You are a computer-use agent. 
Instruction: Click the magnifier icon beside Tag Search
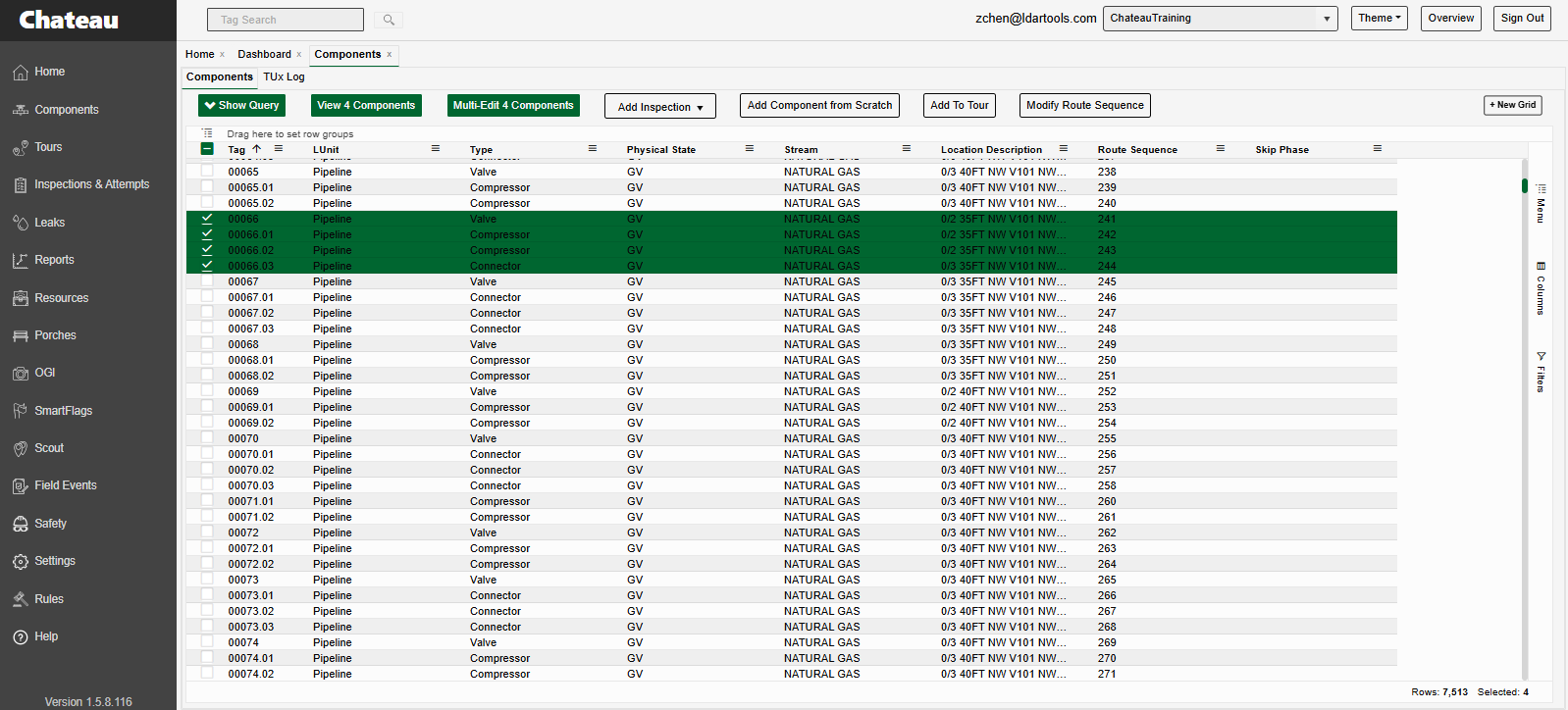389,20
